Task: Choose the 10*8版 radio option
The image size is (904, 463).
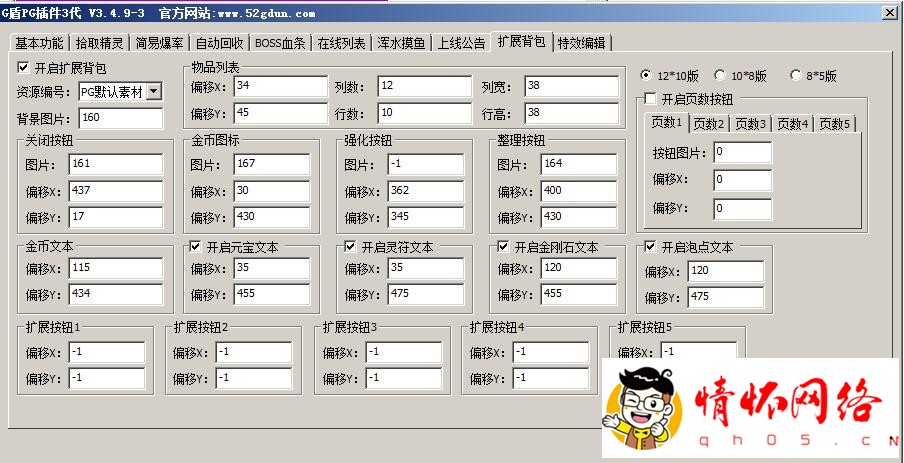Action: pos(720,76)
